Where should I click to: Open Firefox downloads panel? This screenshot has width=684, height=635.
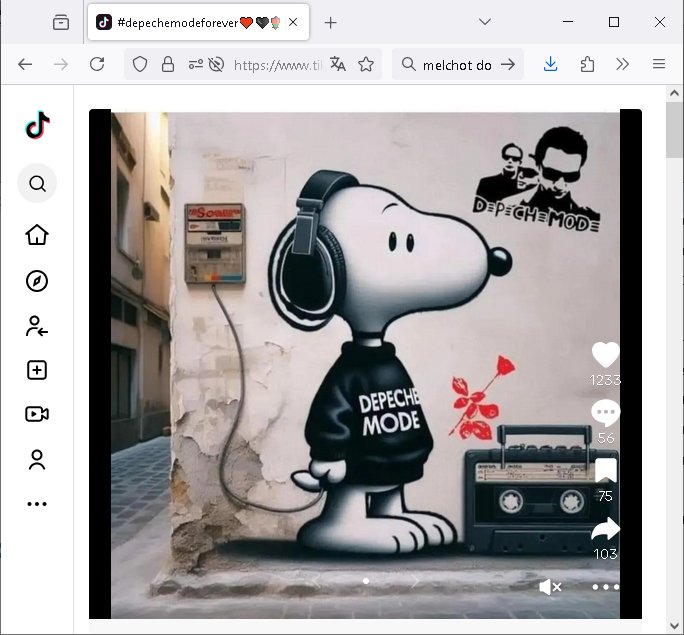pyautogui.click(x=551, y=64)
